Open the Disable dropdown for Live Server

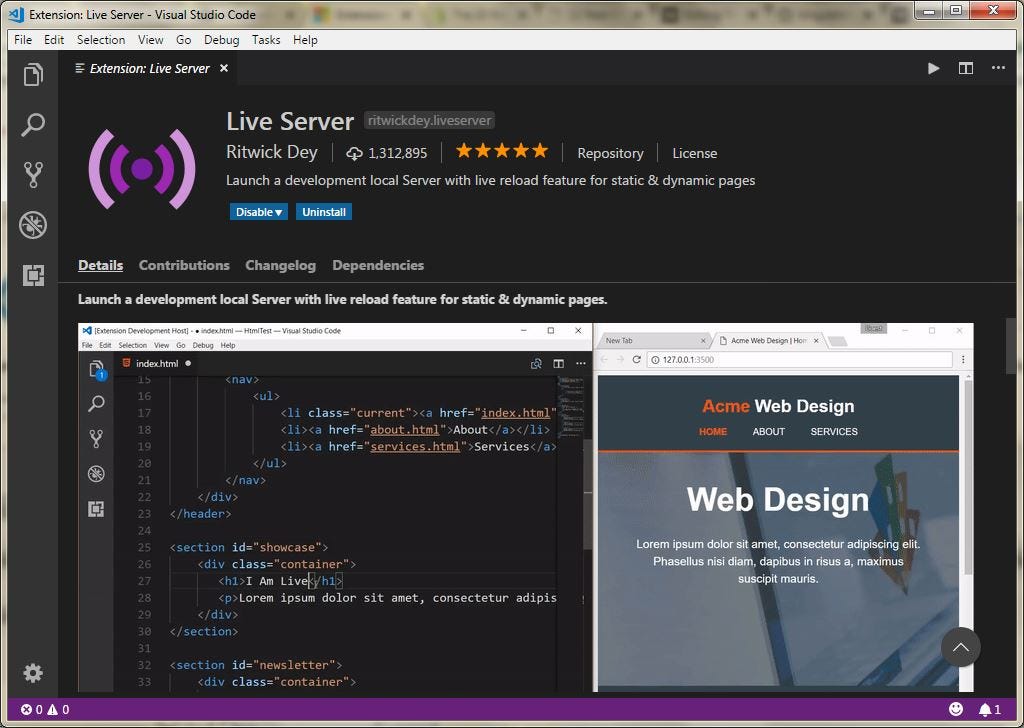[x=258, y=211]
